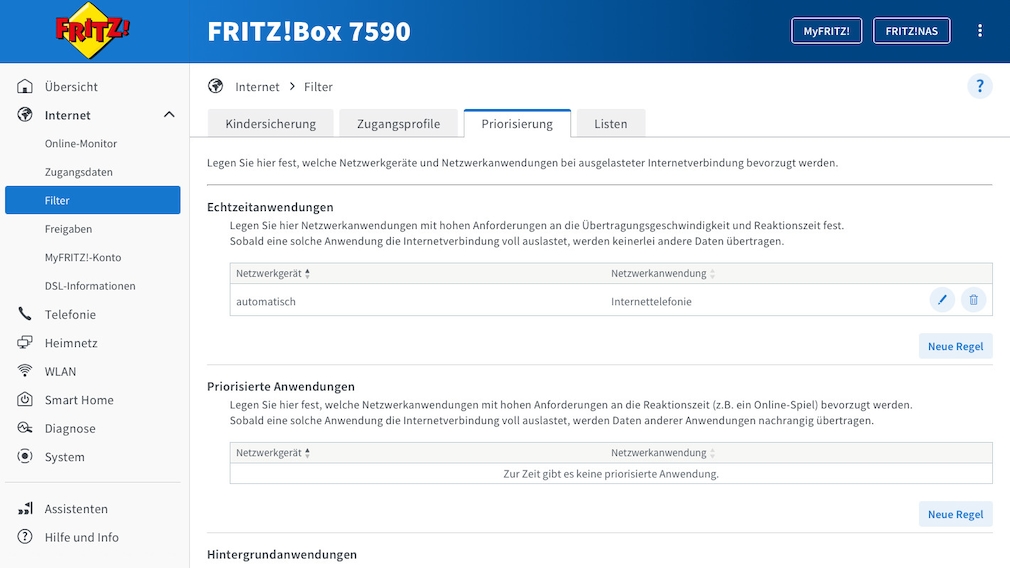This screenshot has width=1010, height=568.
Task: Open the Listen tab
Action: [610, 124]
